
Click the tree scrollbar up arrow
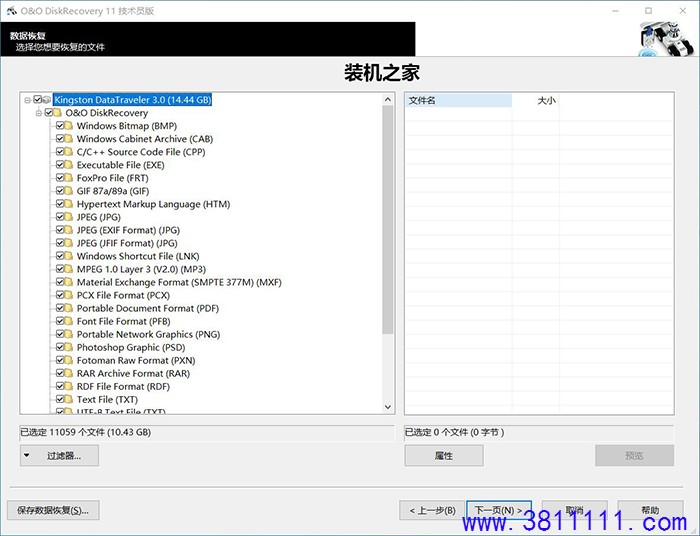pyautogui.click(x=388, y=100)
